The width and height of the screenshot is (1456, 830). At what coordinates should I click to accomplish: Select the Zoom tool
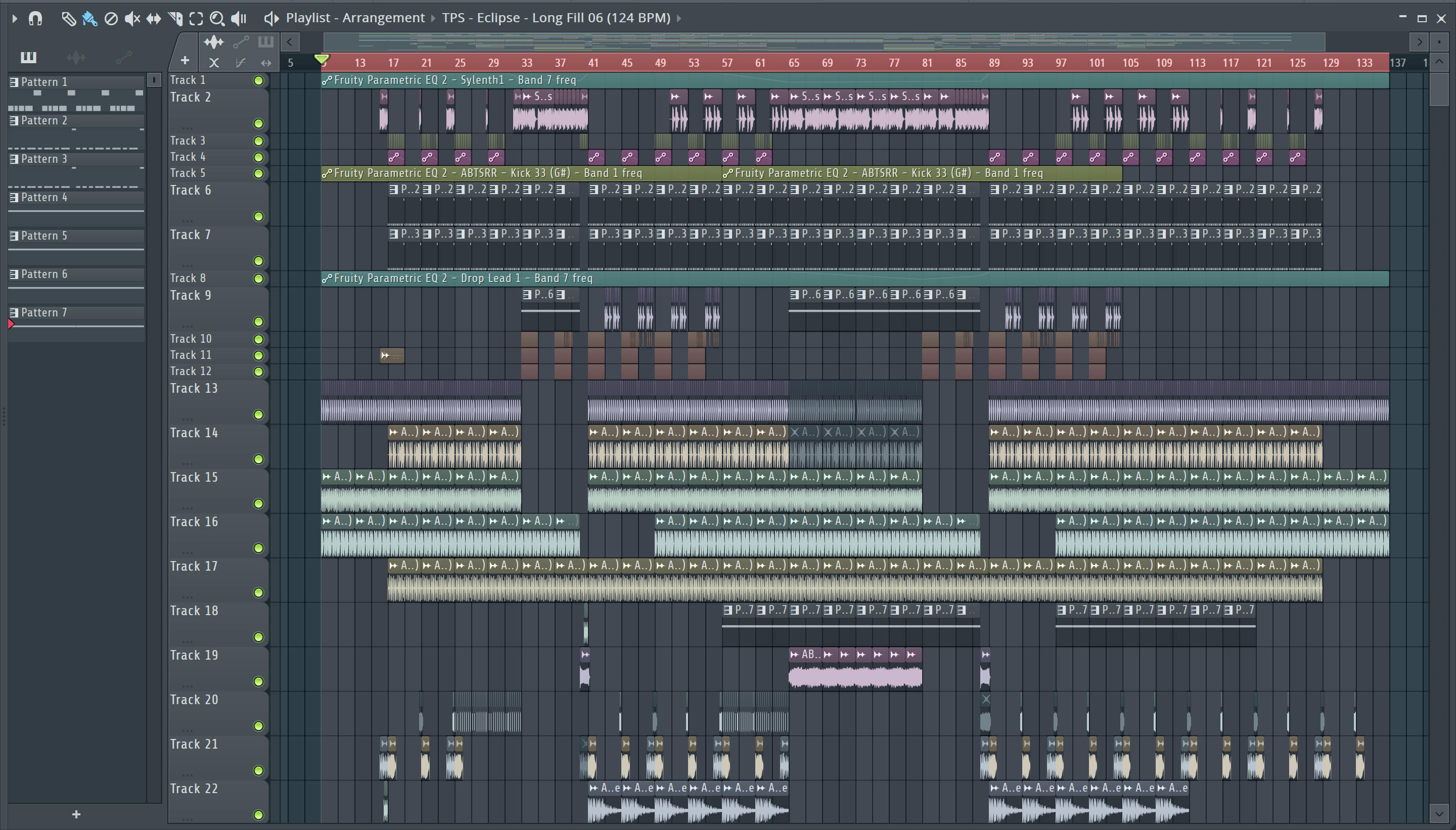tap(217, 19)
